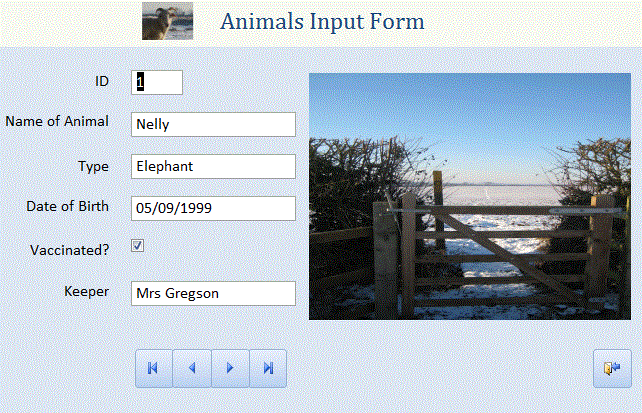Screen dimensions: 642x413
Task: Go to the first record
Action: tap(154, 368)
